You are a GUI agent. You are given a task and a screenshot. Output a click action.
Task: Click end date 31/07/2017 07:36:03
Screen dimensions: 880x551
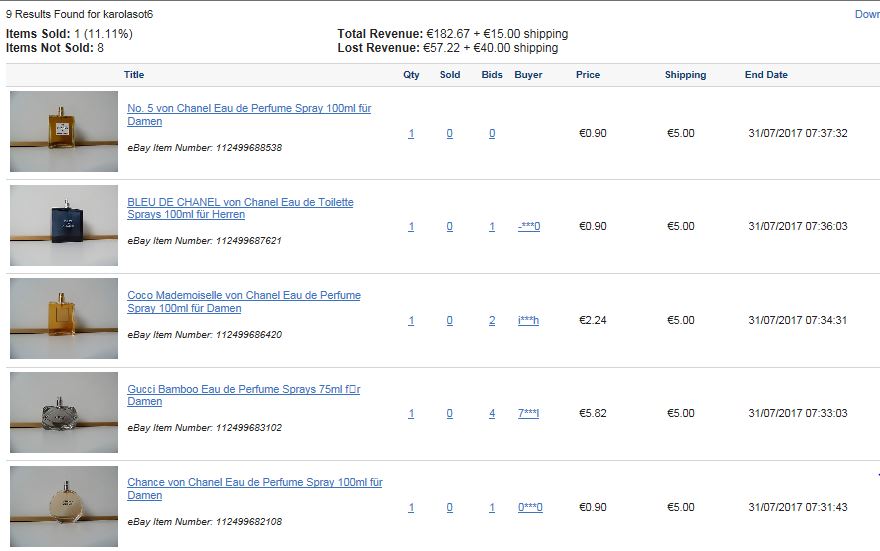(798, 227)
